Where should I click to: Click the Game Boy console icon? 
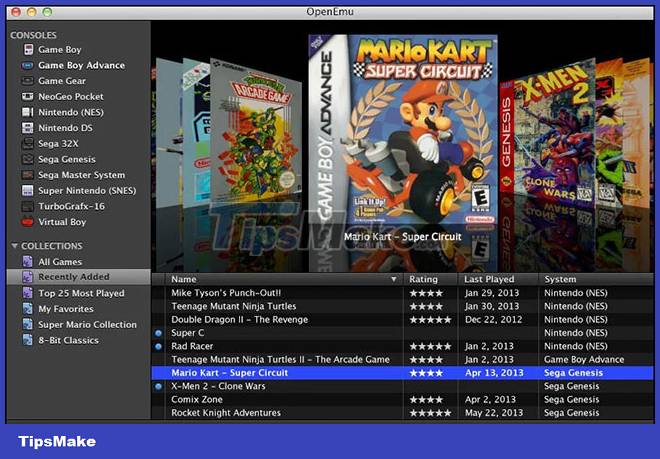[28, 50]
